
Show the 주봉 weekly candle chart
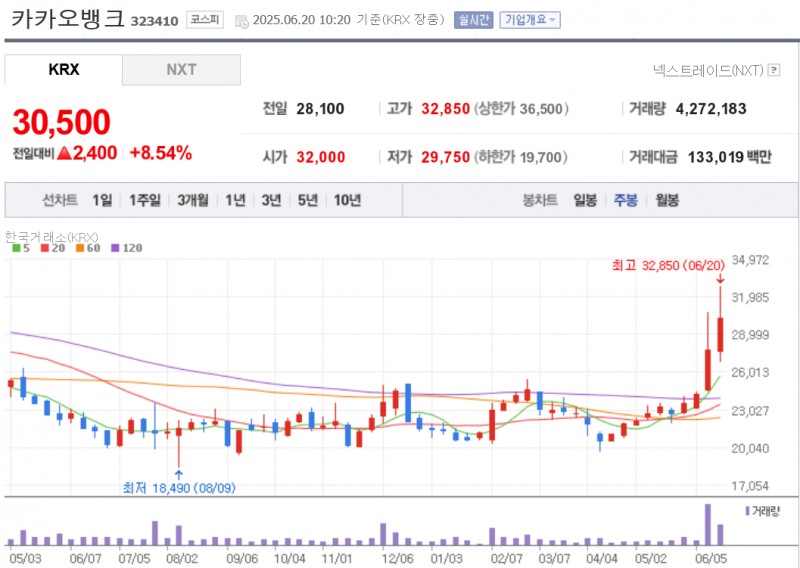tap(626, 200)
